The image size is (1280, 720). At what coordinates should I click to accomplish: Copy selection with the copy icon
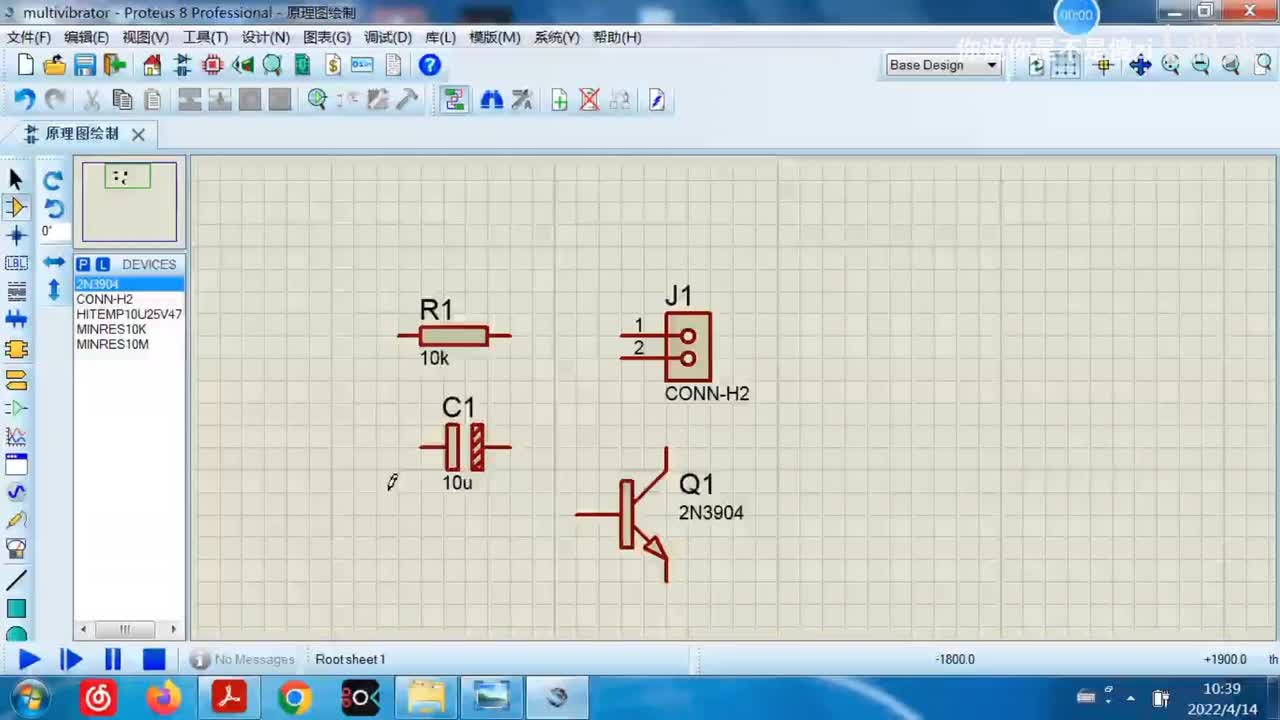click(122, 100)
